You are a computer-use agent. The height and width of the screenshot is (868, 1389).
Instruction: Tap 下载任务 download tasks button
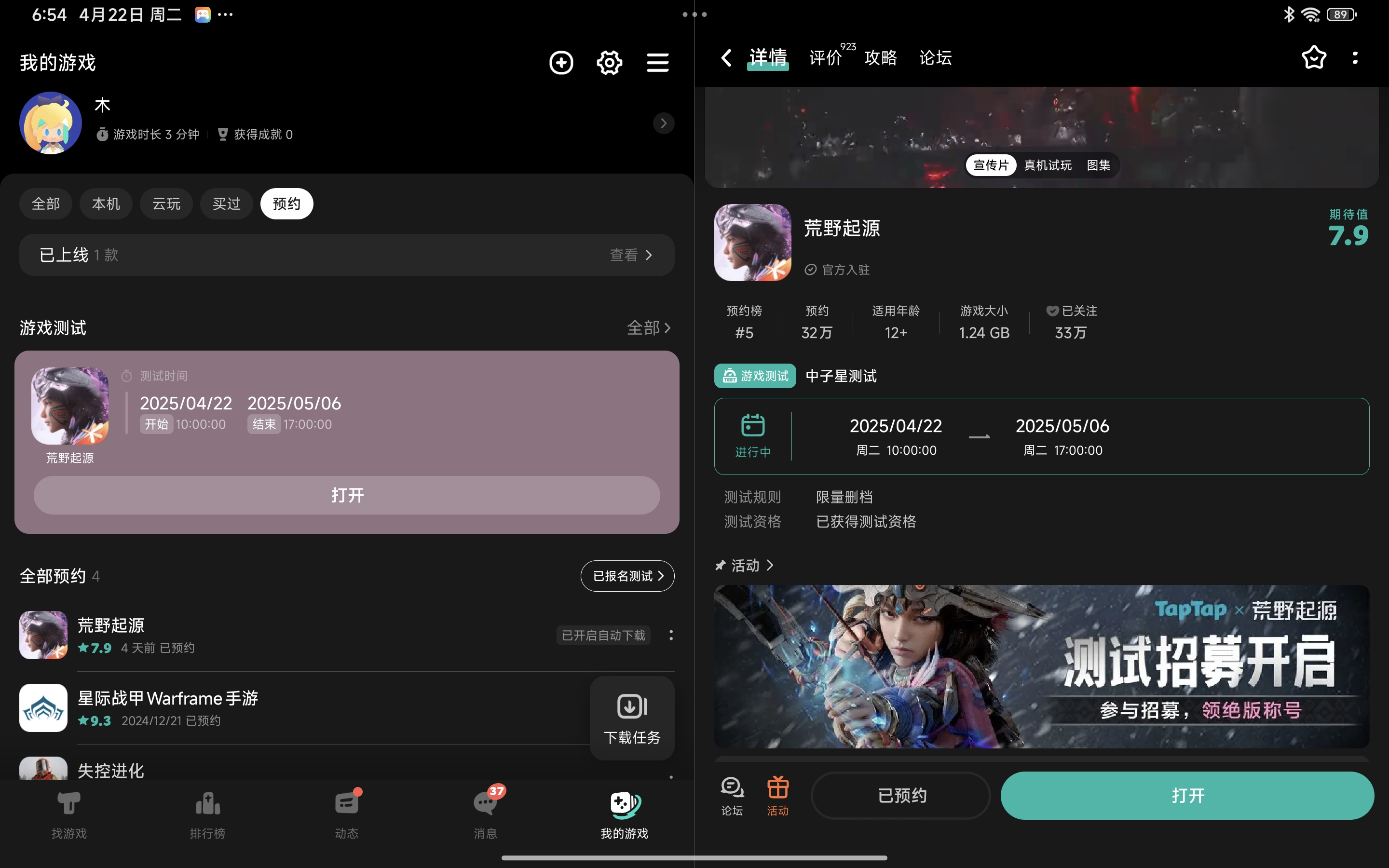coord(632,718)
